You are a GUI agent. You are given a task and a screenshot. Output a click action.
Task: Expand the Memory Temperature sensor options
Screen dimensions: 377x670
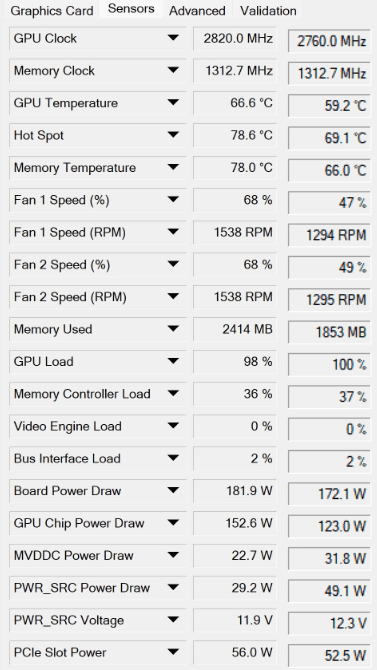click(x=173, y=168)
